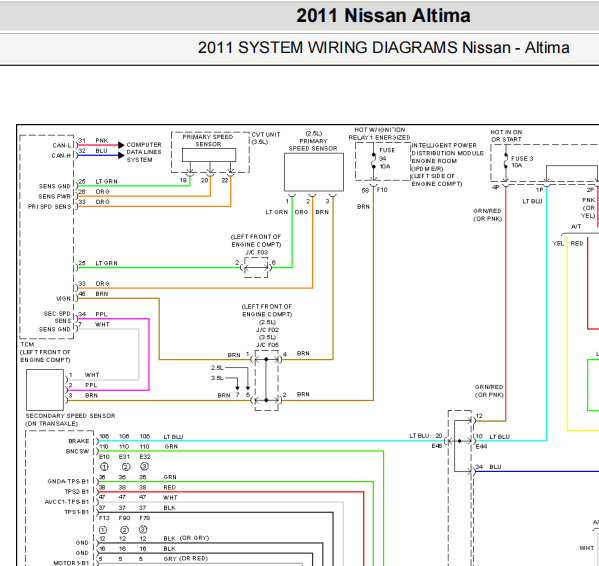Click the 'GRY (OR RED)' wire label
Screen dimensions: 599x566
click(x=186, y=559)
